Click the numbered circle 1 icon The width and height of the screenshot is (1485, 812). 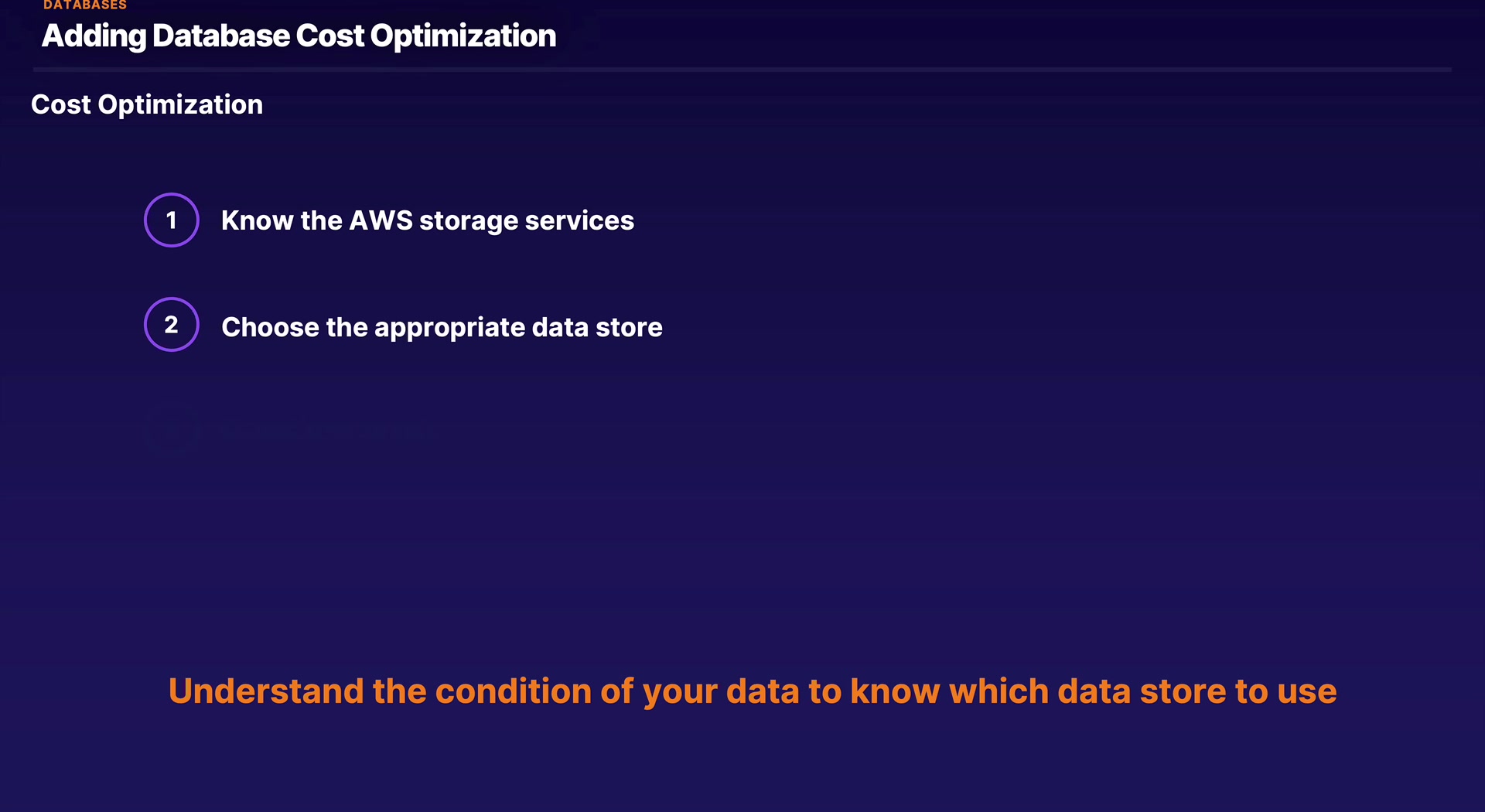172,220
